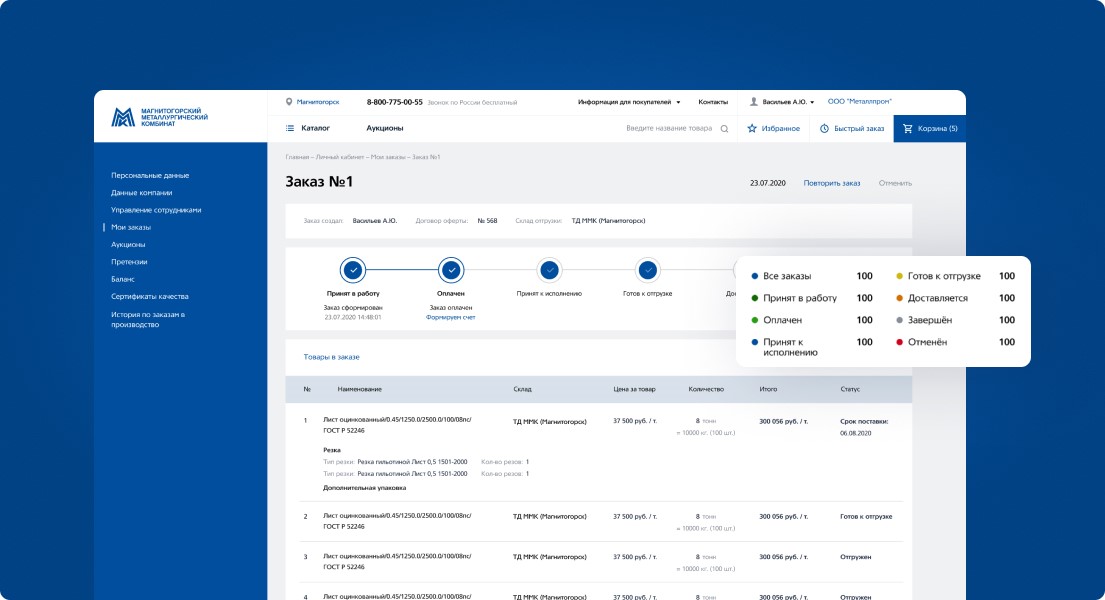Image resolution: width=1105 pixels, height=600 pixels.
Task: Select Баланс in the left sidebar
Action: [123, 279]
